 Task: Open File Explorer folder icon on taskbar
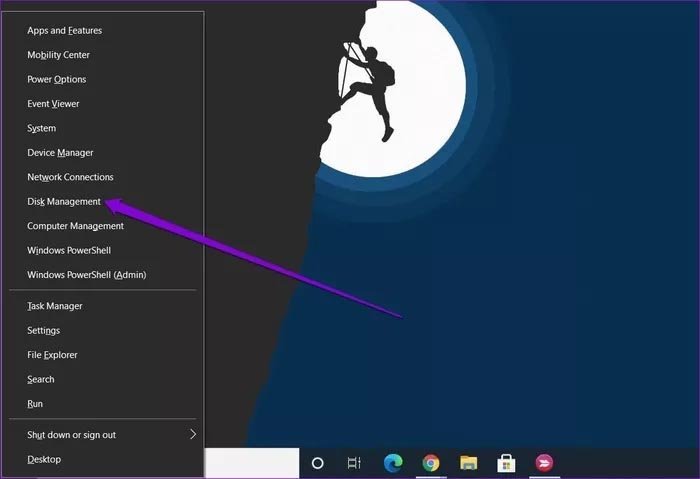(x=469, y=463)
